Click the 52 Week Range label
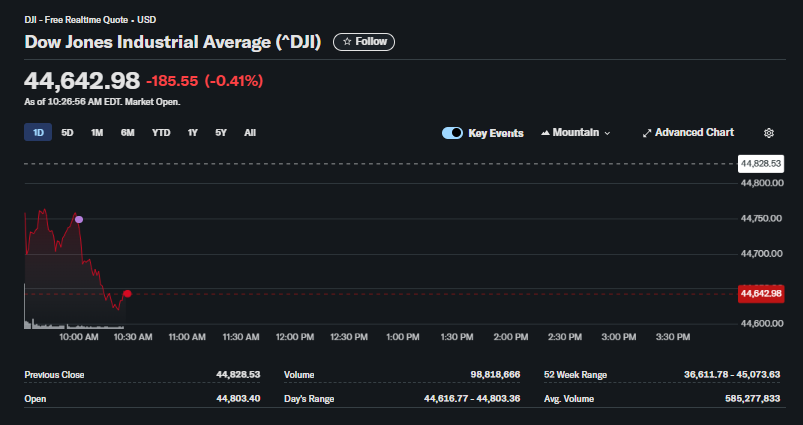 tap(575, 375)
